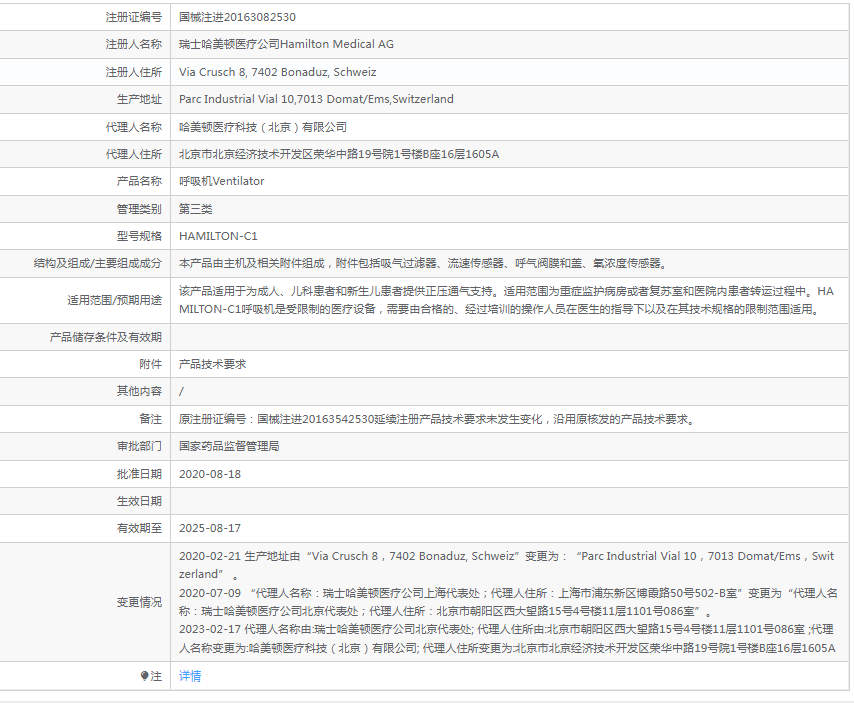Select change record dated 2020-02-21
Screen dimensions: 854x703
pos(507,565)
